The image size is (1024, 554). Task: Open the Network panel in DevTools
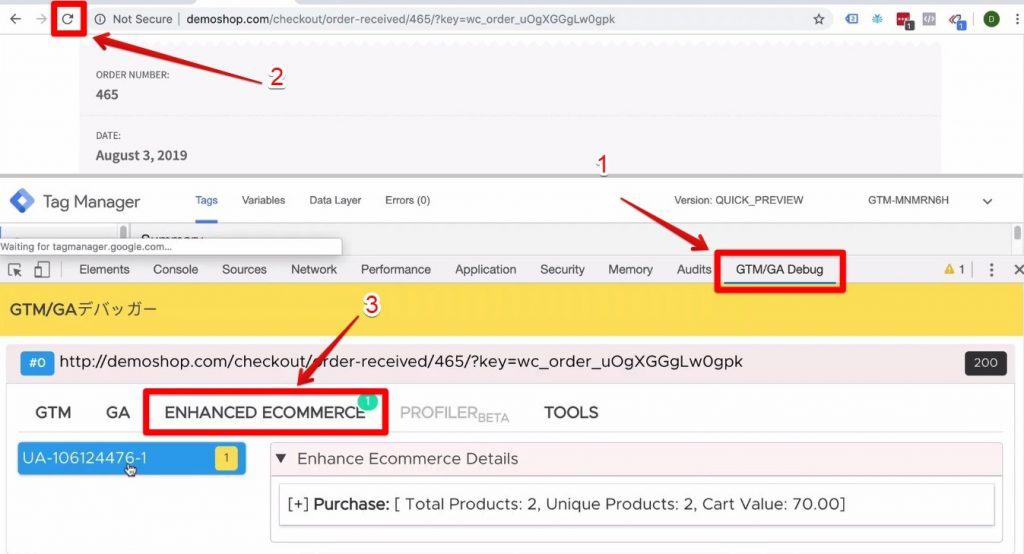tap(313, 270)
